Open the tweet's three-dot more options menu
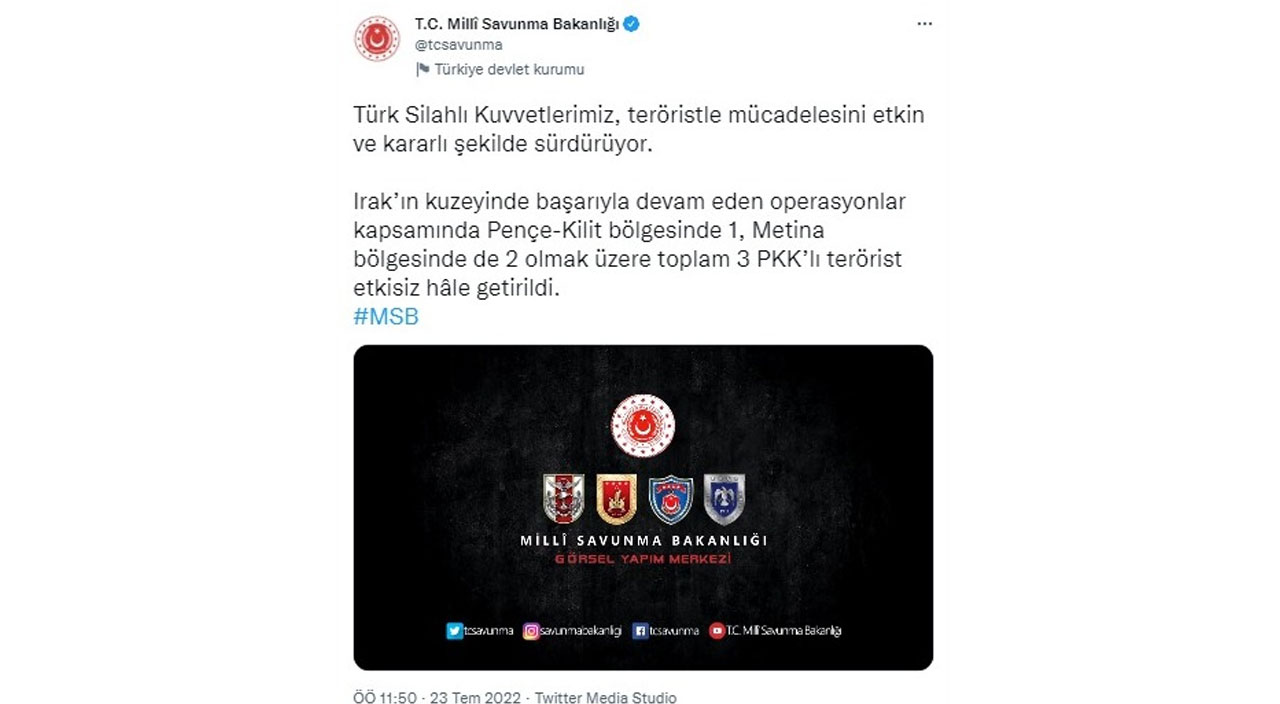1280x704 pixels. pos(924,24)
